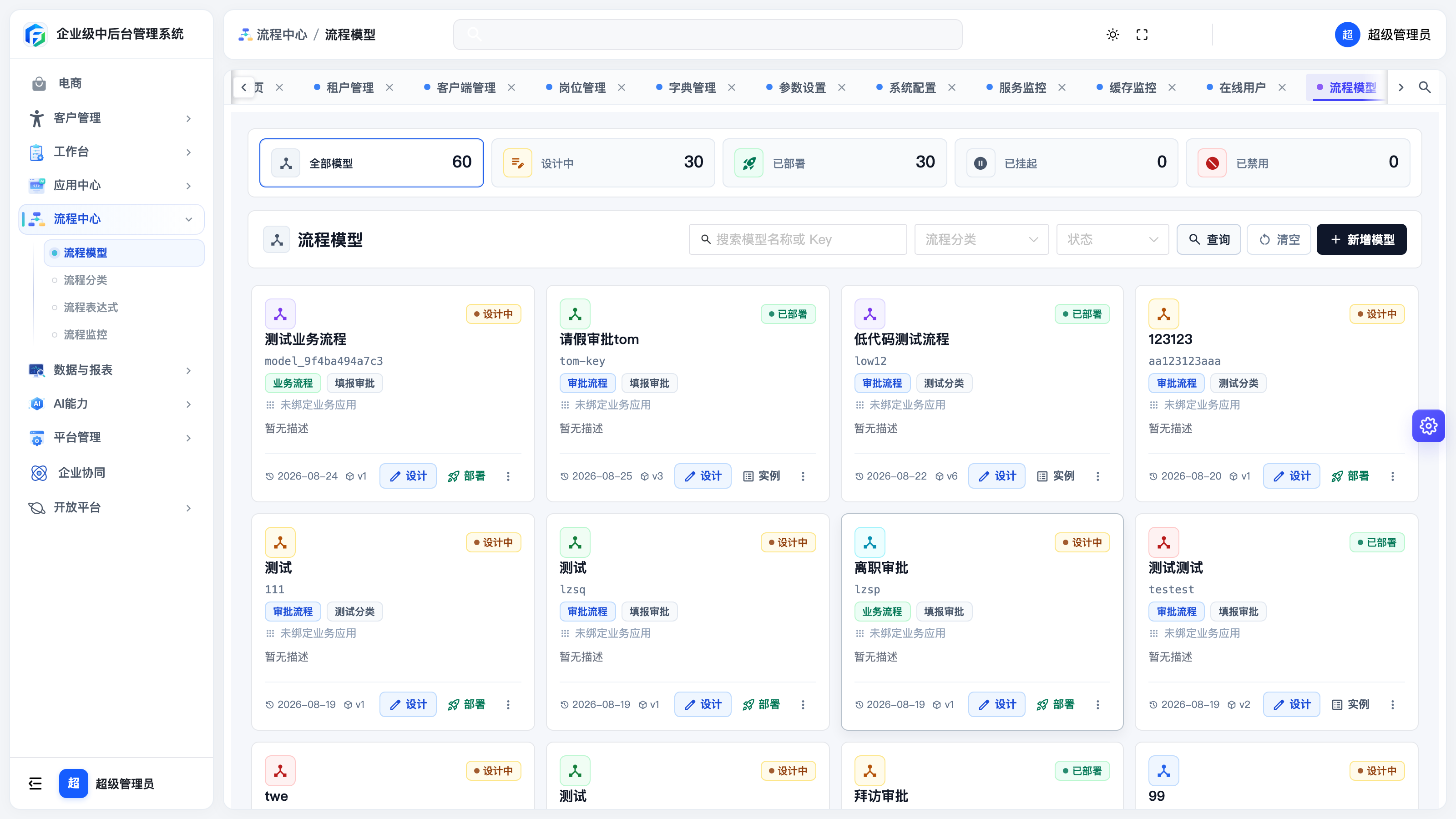1456x819 pixels.
Task: Close the 租户管理 tab
Action: pos(389,87)
